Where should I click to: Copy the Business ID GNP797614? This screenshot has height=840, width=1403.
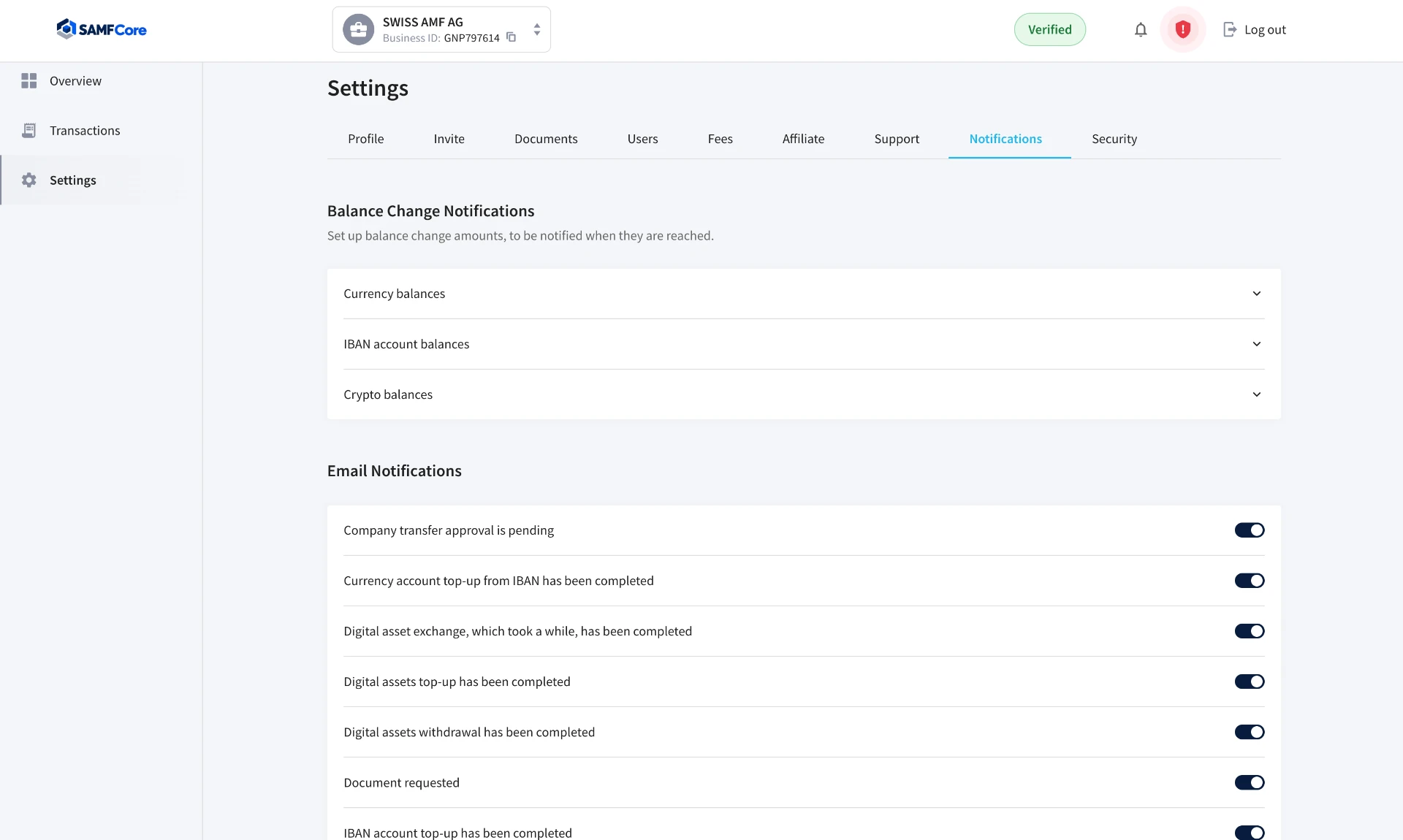512,37
